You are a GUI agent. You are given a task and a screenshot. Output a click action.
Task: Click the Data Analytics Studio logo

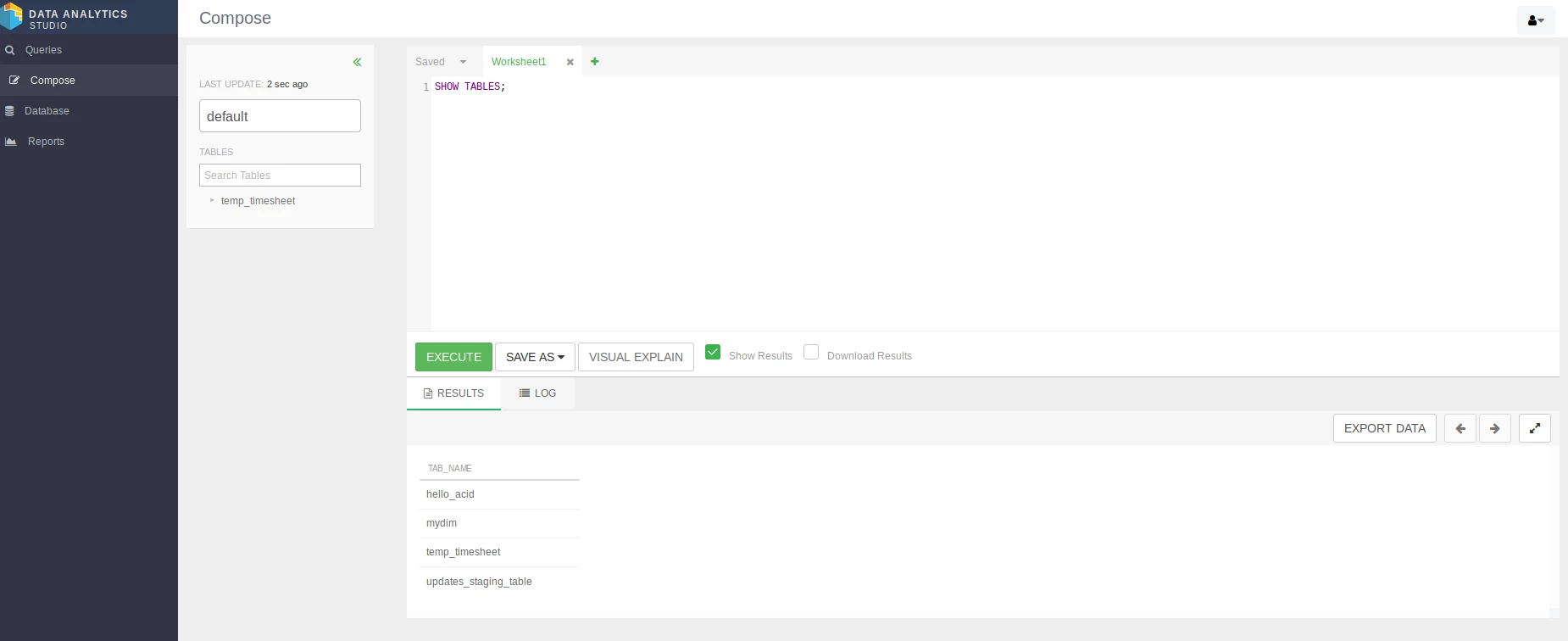(x=12, y=16)
